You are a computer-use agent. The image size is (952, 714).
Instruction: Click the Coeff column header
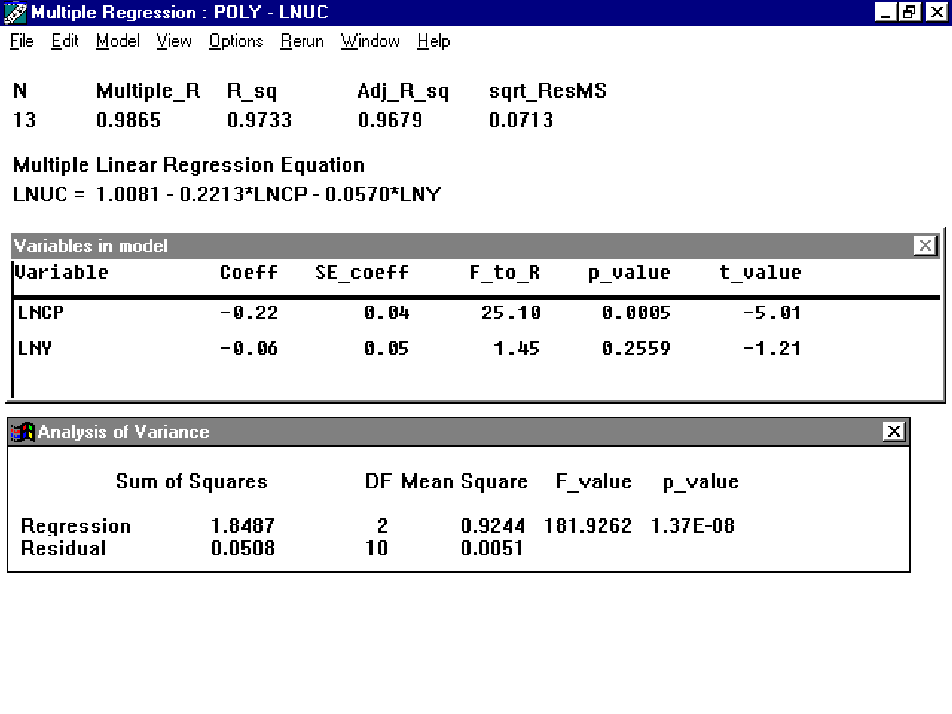pyautogui.click(x=249, y=272)
